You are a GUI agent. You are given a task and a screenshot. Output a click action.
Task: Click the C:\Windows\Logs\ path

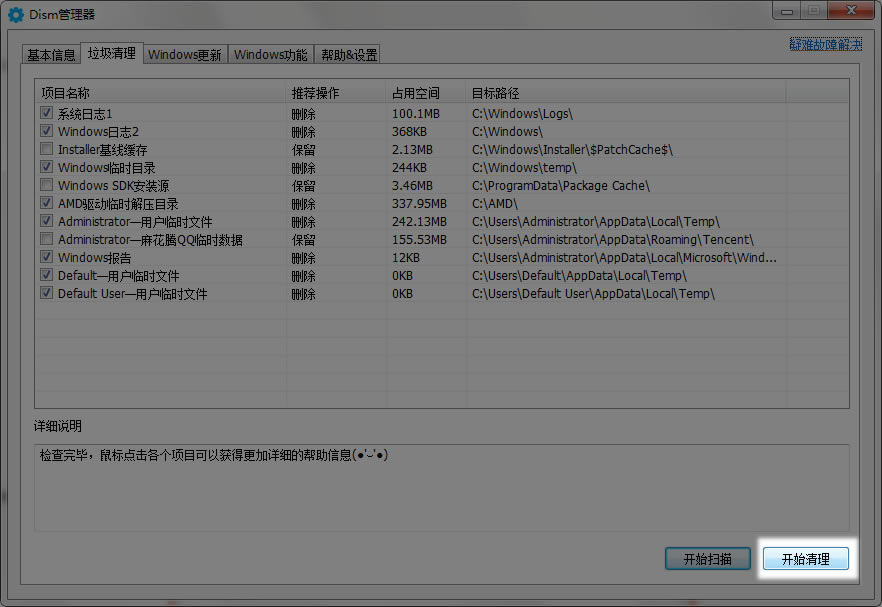coord(522,114)
